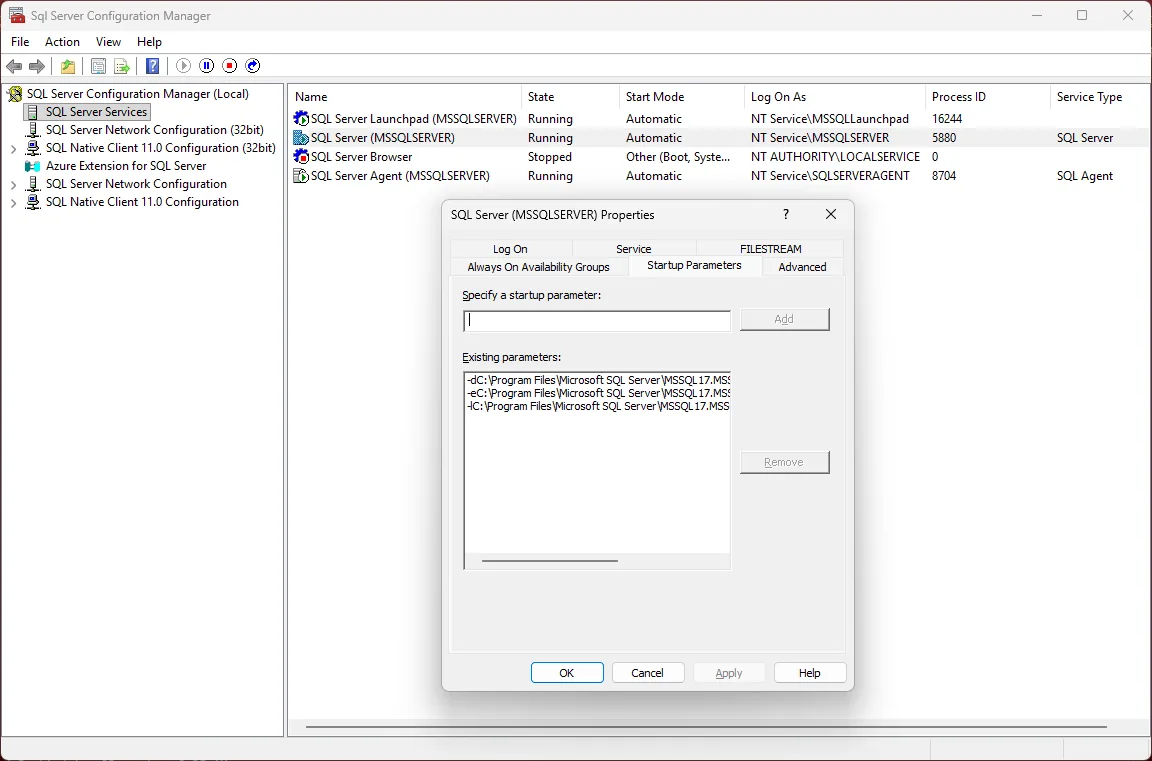Select SQL Server Network Configuration (32bit) label
Screen dimensions: 1152x761
coord(154,130)
